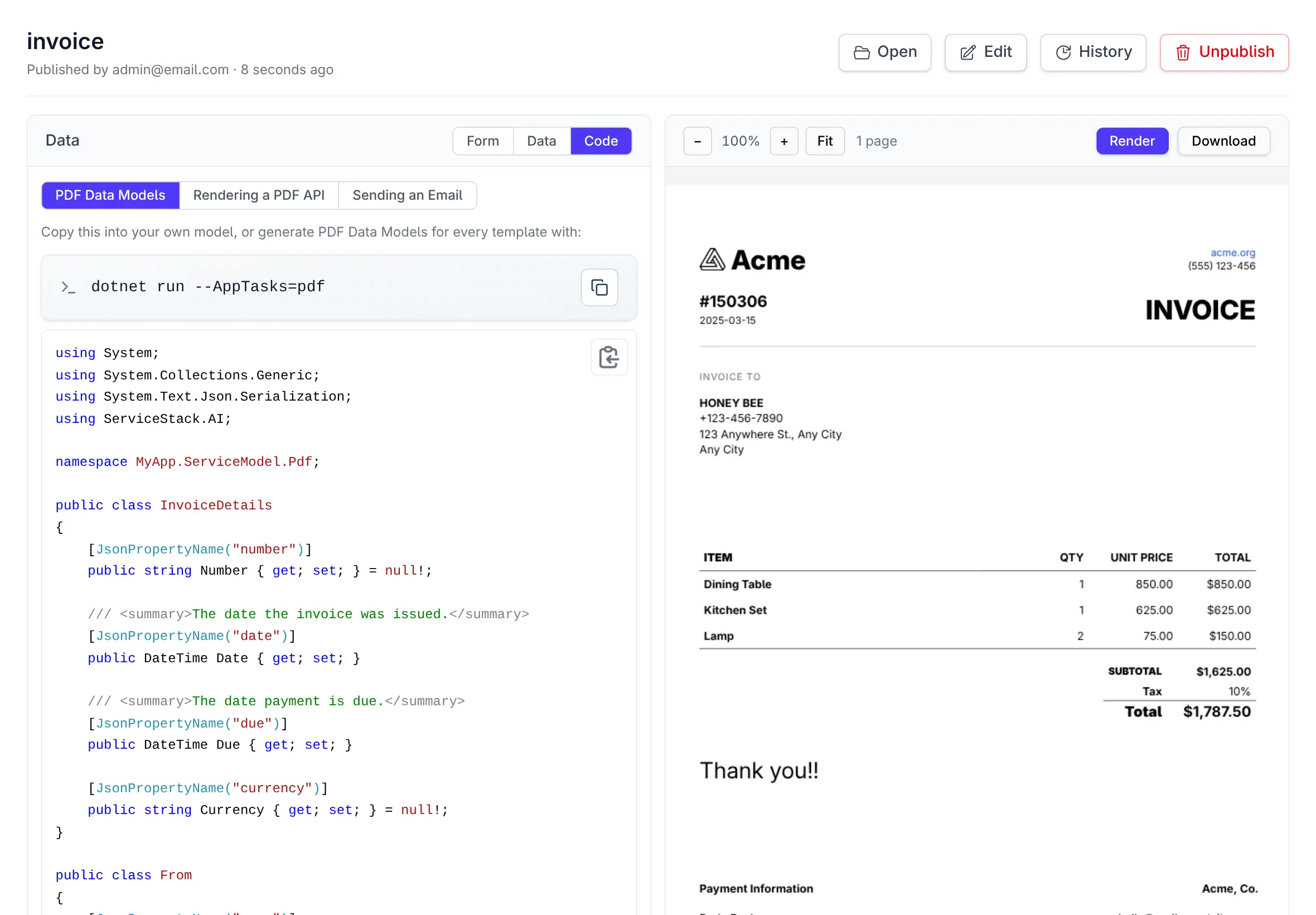Click the 'namespace MyApp.ServiceModel.Pdf' code line
Viewport: 1316px width, 915px height.
coord(187,462)
